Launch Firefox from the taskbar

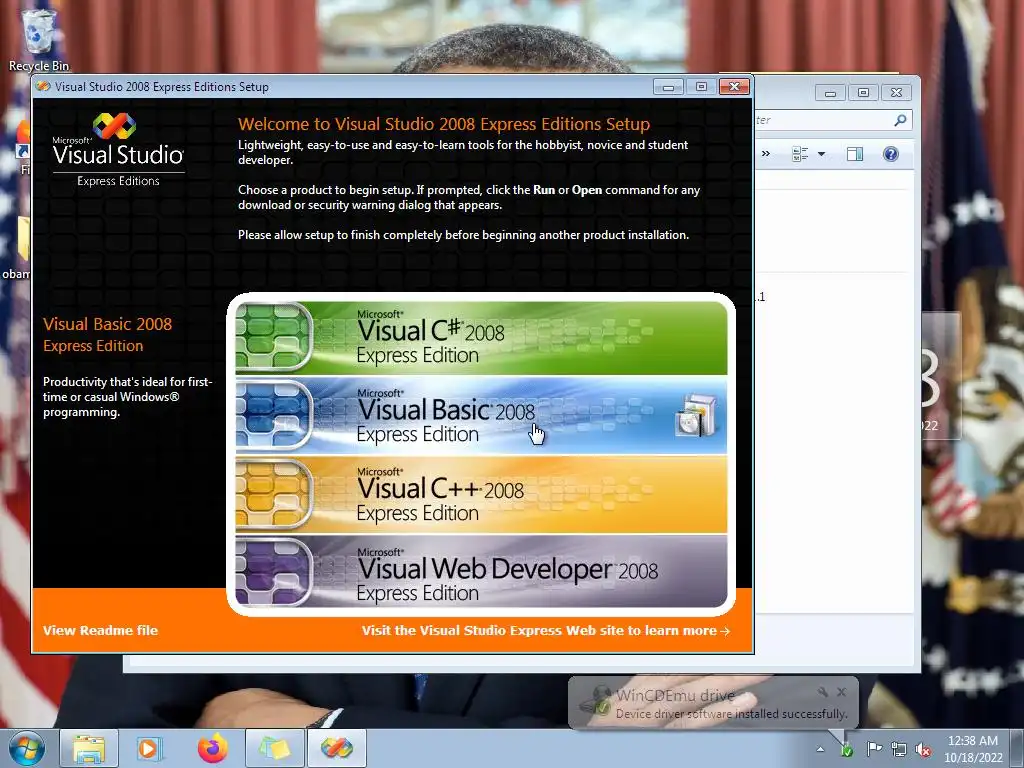212,748
